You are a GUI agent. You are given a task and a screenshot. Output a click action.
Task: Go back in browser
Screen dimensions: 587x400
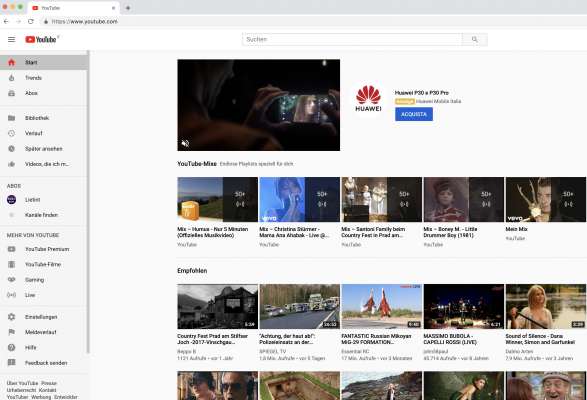tap(6, 21)
